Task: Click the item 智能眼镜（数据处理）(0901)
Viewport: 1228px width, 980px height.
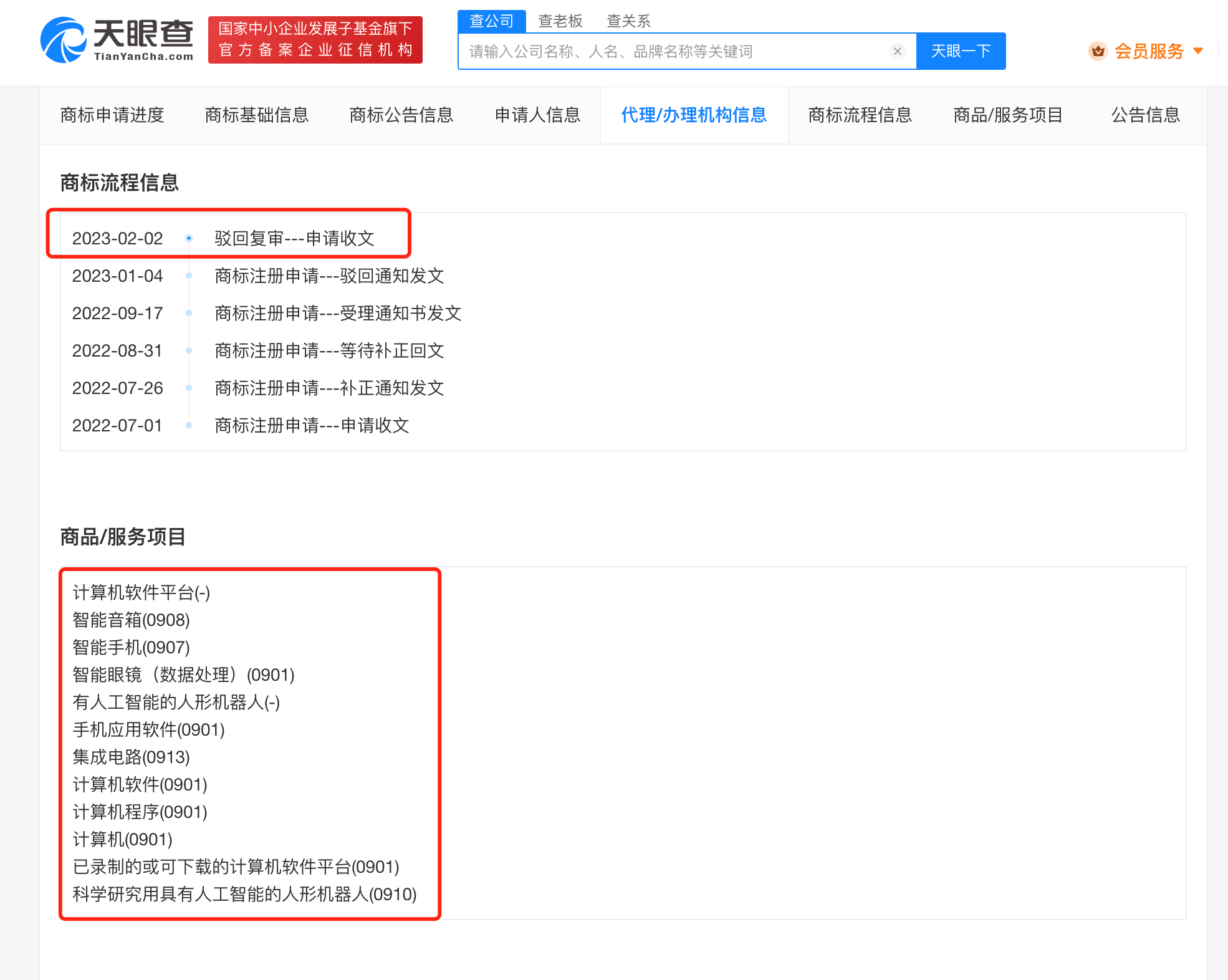Action: click(x=184, y=675)
